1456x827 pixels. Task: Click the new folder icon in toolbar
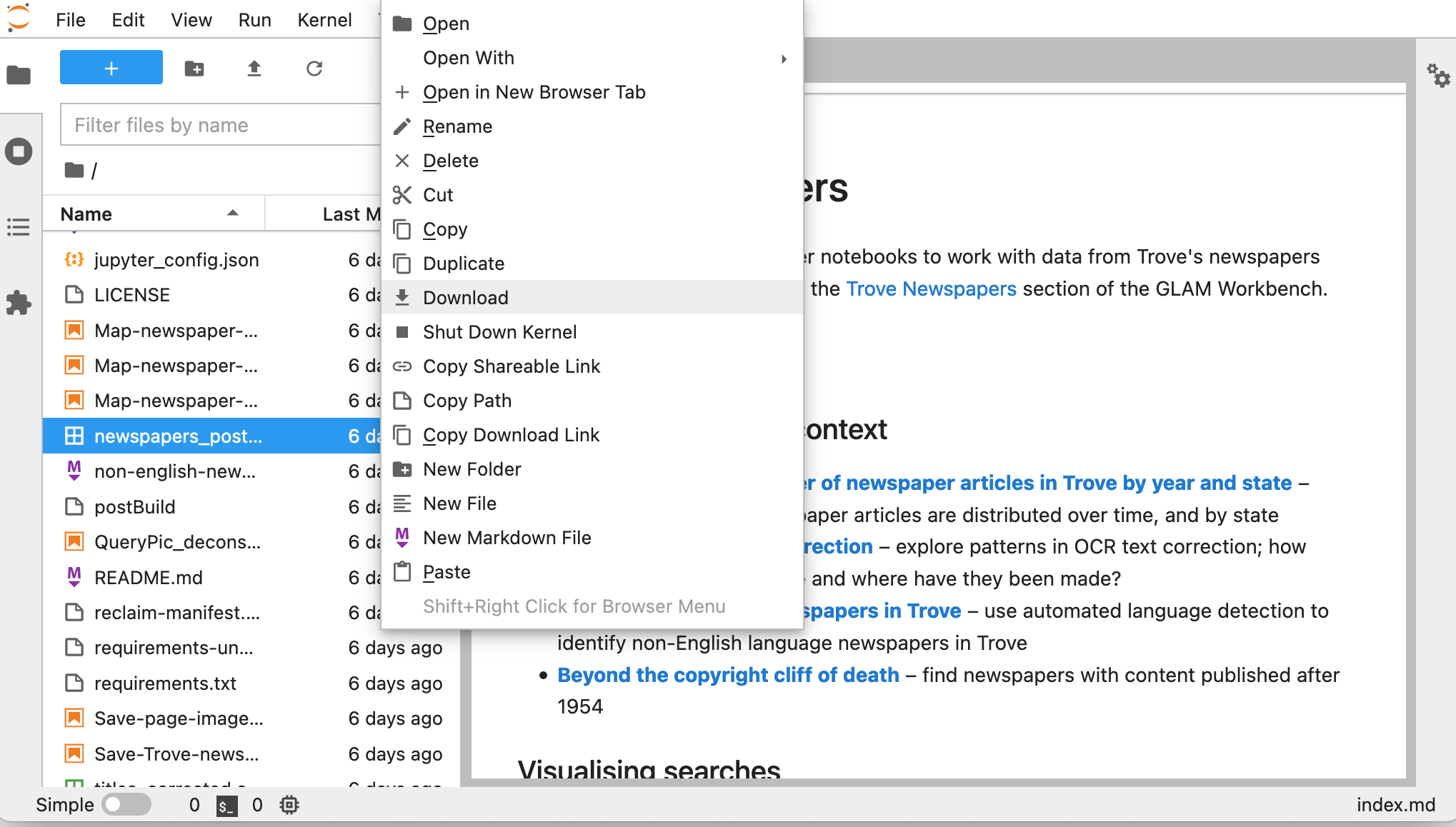[x=195, y=68]
